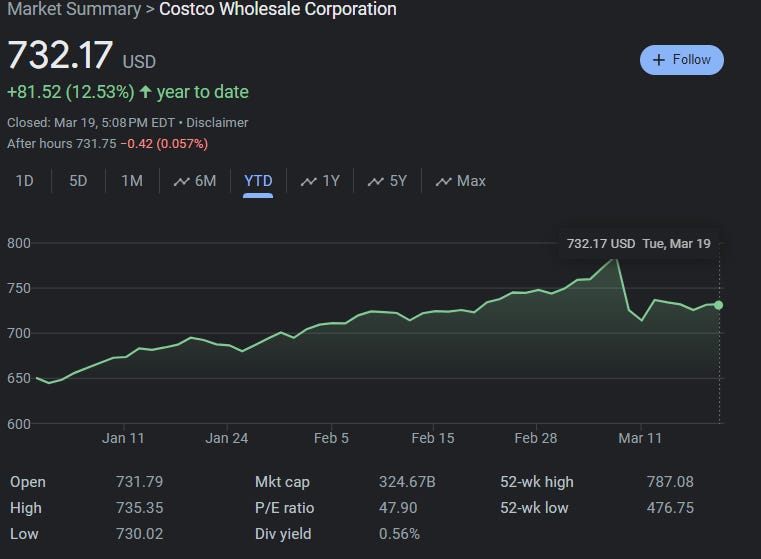Screen dimensions: 761x559
Task: Click the Feb 28 axis label
Action: (536, 438)
